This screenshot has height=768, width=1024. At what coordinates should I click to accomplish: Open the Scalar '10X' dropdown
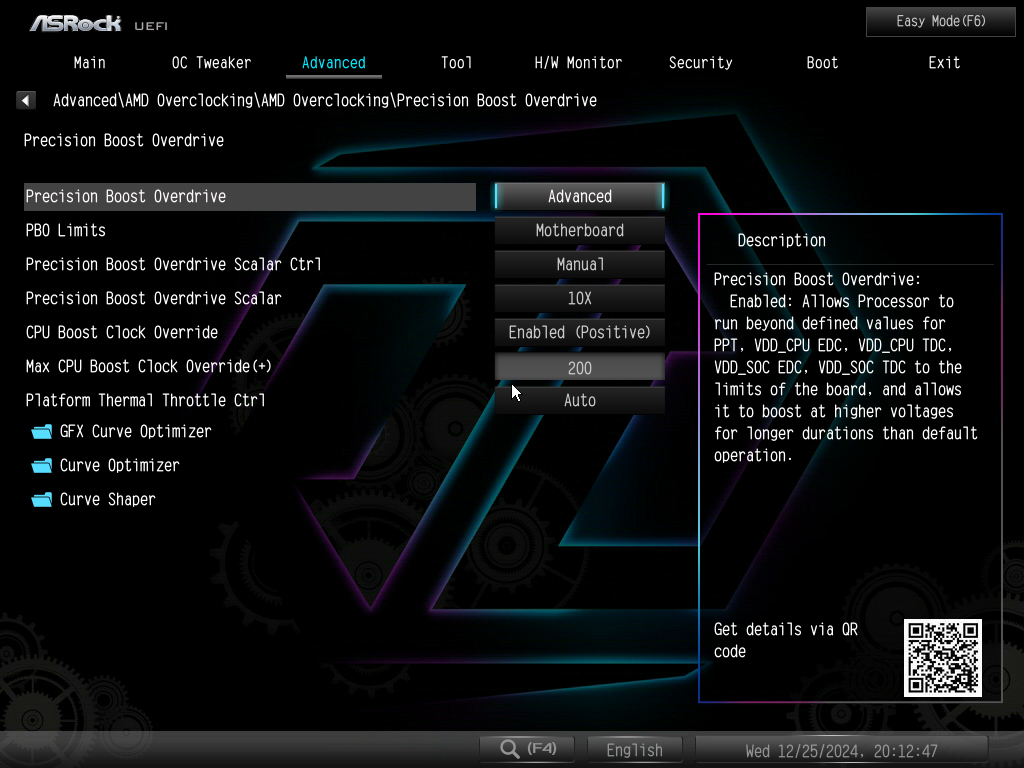point(580,298)
